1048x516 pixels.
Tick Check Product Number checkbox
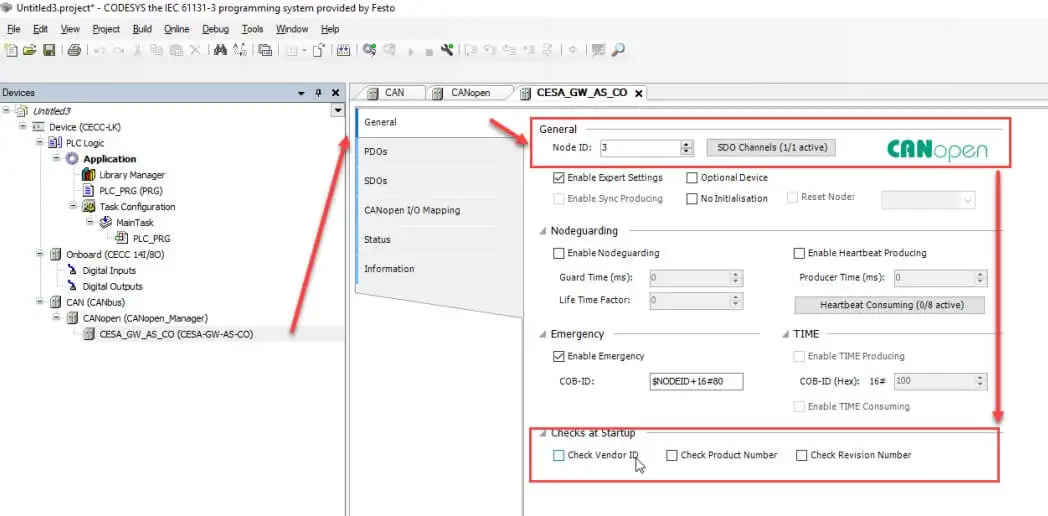tap(672, 455)
